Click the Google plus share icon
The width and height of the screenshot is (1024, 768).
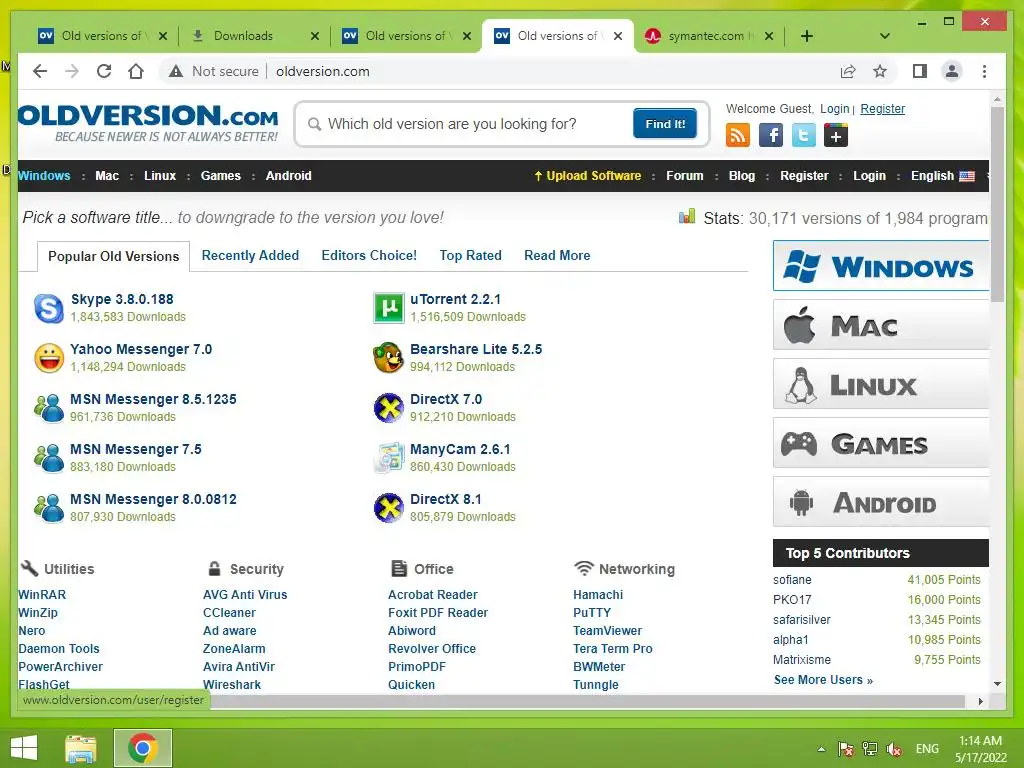836,135
